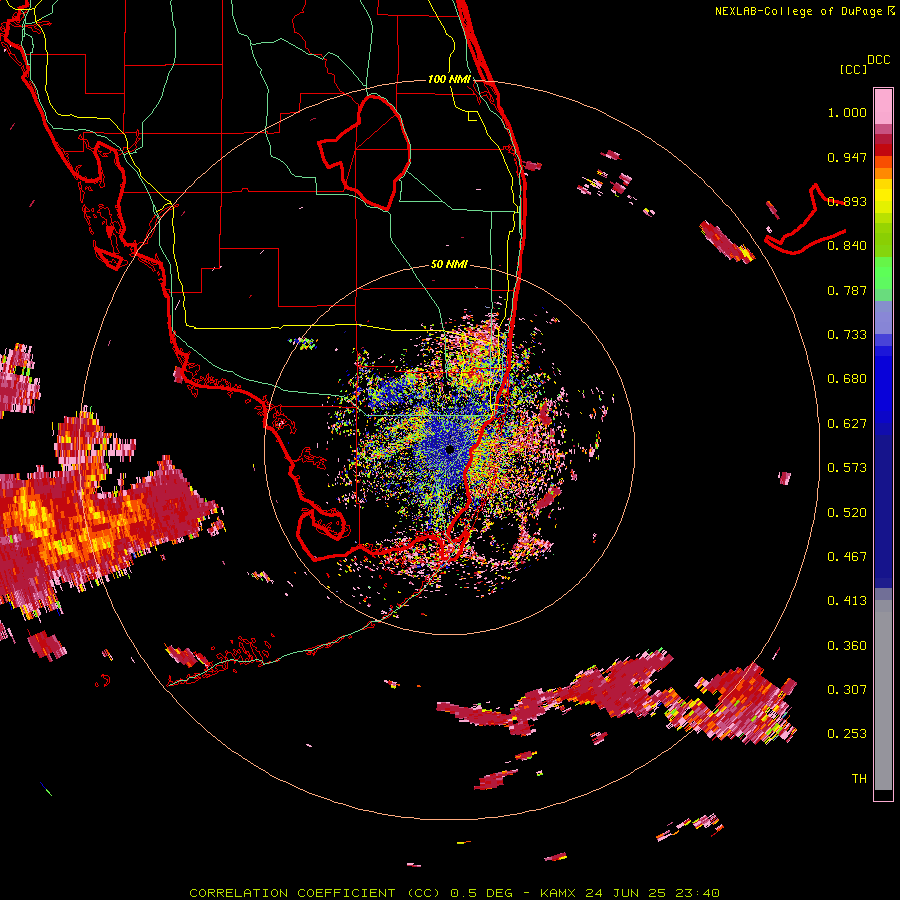The height and width of the screenshot is (900, 900).
Task: Click the black KAMX radar site dot
Action: click(450, 449)
